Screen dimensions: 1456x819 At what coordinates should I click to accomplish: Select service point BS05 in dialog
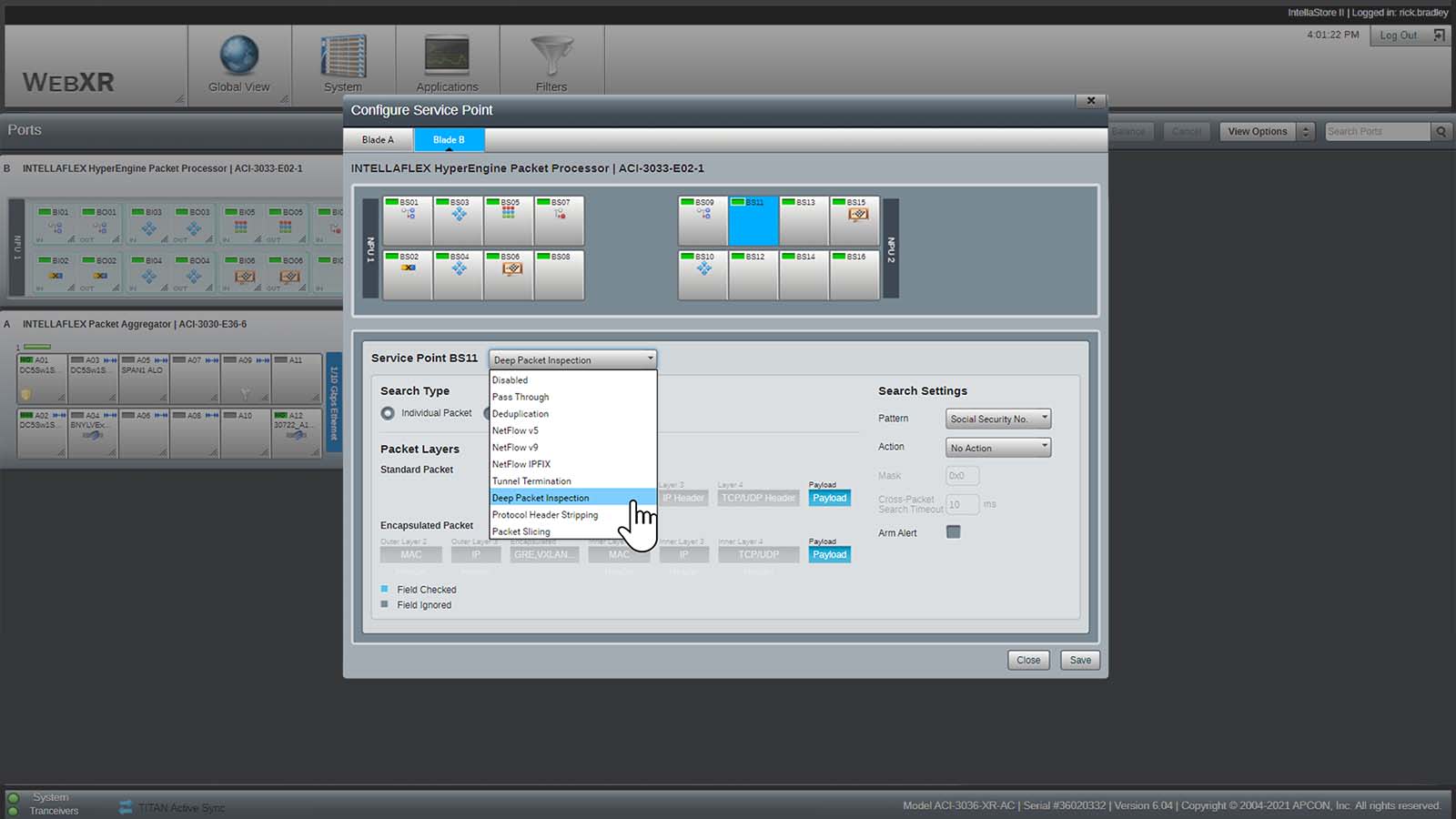point(508,221)
